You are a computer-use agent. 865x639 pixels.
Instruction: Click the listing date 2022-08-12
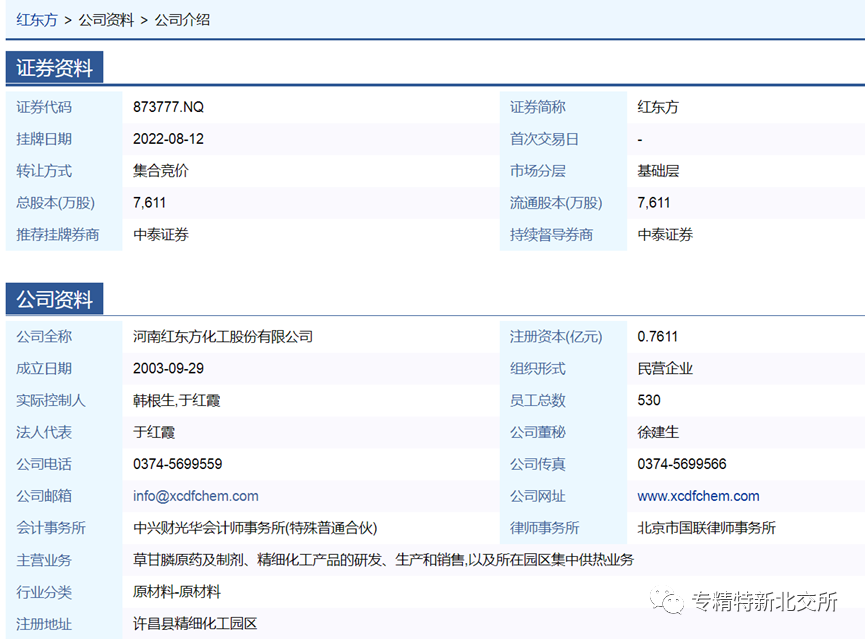pyautogui.click(x=168, y=139)
